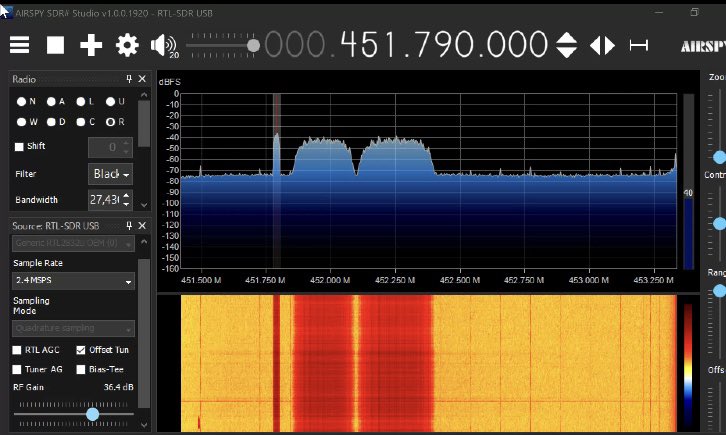The image size is (726, 435).
Task: Open the Filter type dropdown
Action: point(111,174)
